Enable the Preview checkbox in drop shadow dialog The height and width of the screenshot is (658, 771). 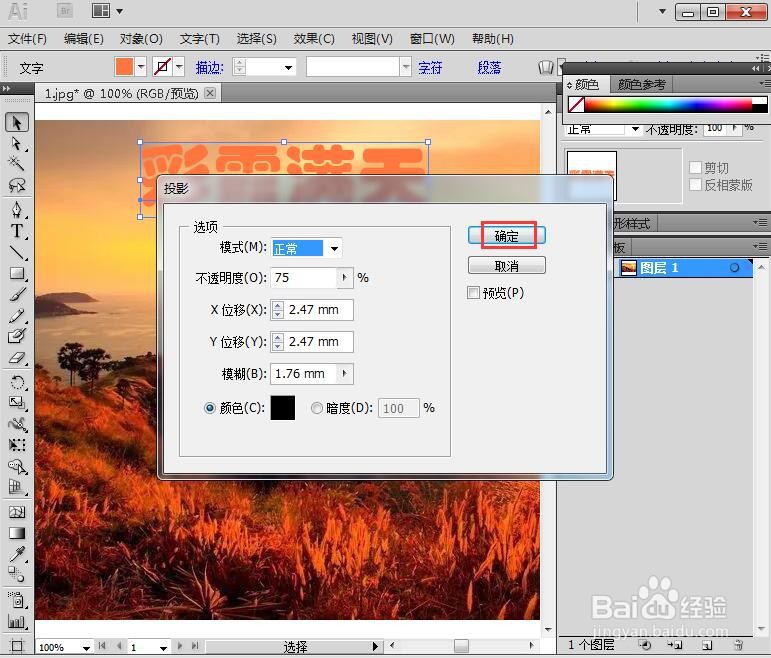click(473, 293)
